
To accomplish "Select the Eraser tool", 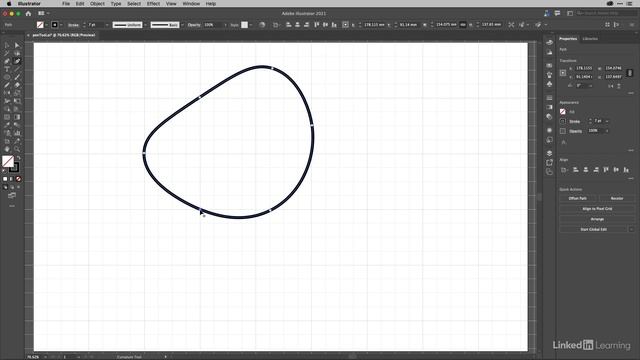I will (x=17, y=85).
